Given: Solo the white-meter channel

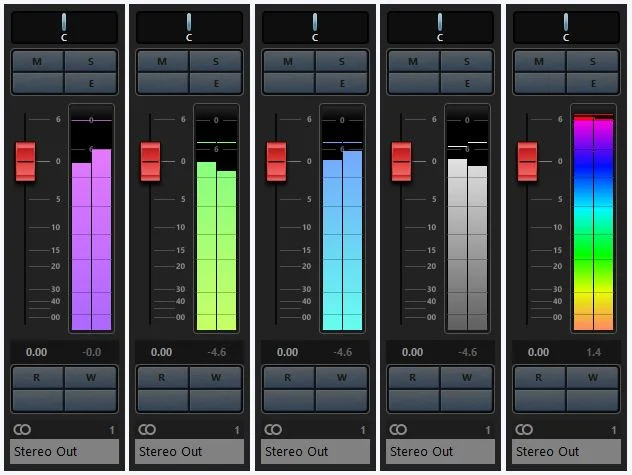Looking at the screenshot, I should 467,61.
